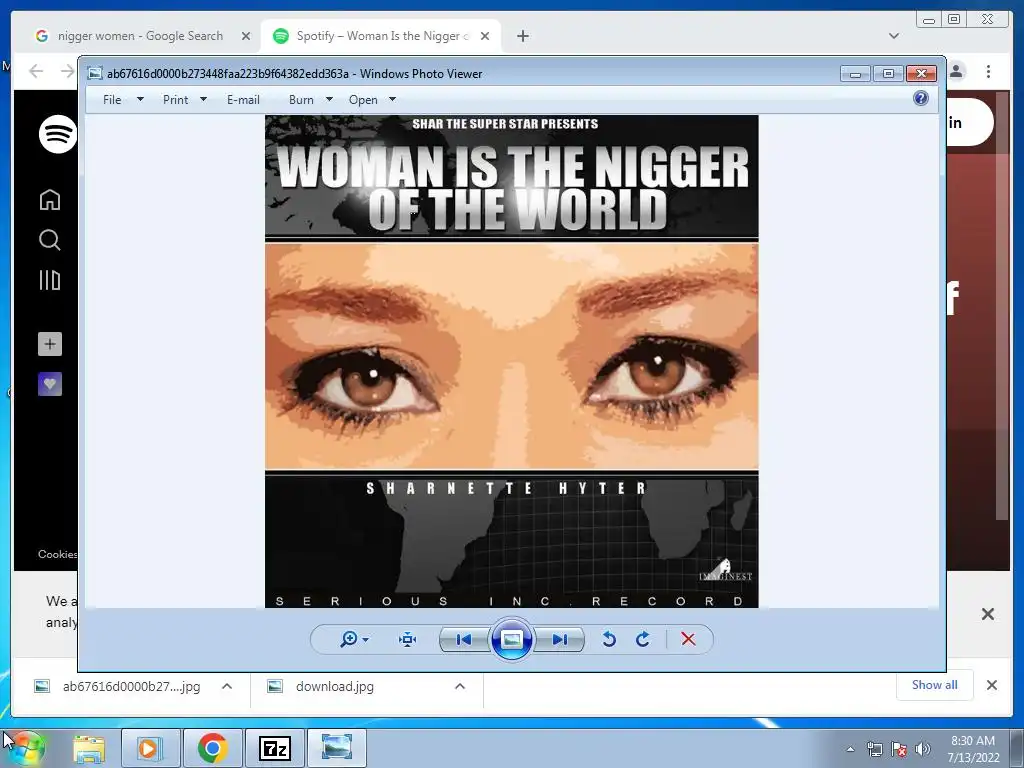The height and width of the screenshot is (768, 1024).
Task: Expand the File menu dropdown arrow
Action: point(140,99)
